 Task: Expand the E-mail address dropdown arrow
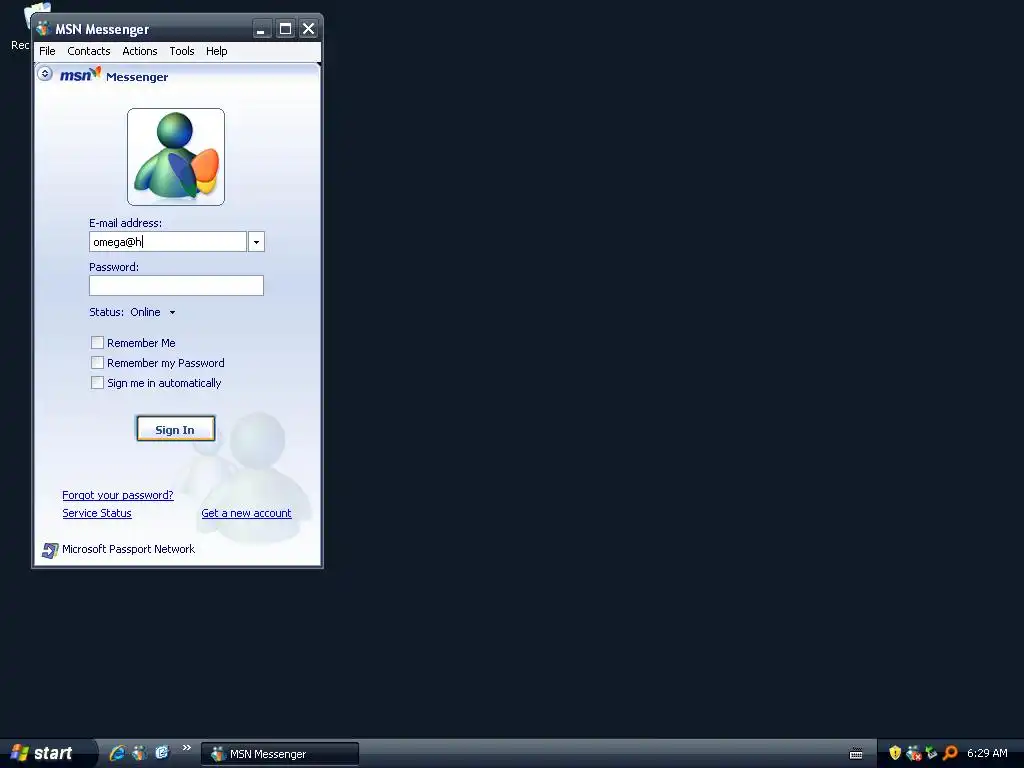pos(256,242)
